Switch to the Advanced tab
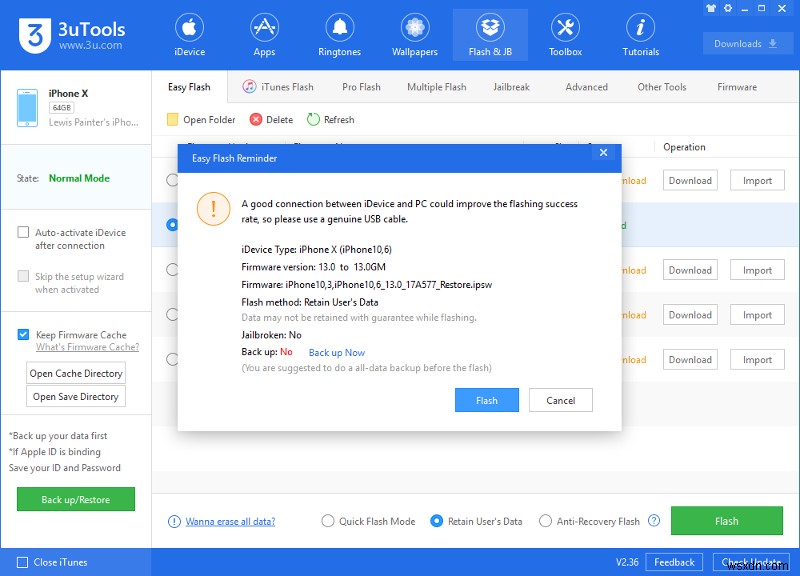 tap(587, 87)
